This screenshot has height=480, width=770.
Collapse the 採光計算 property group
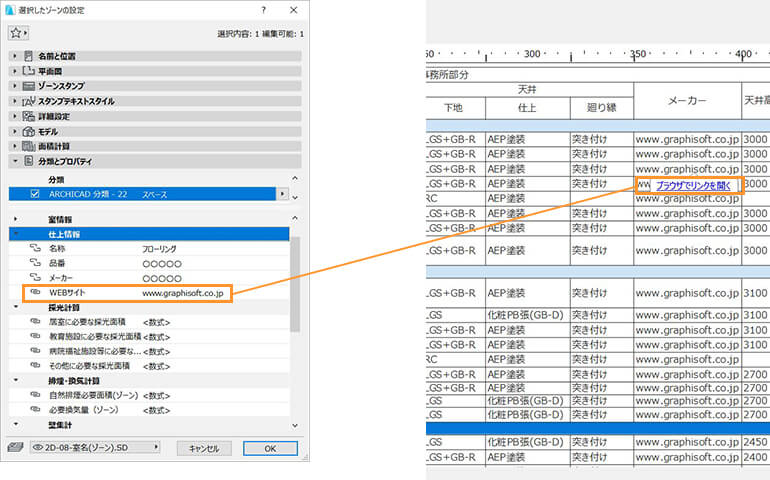click(15, 308)
